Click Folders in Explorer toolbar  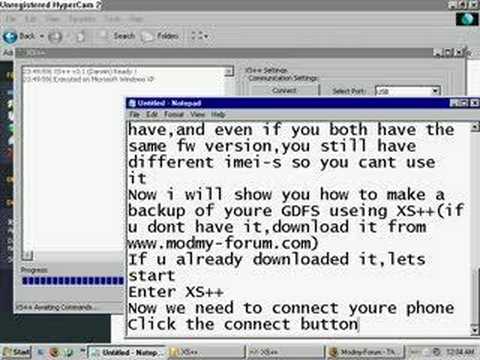[x=161, y=36]
